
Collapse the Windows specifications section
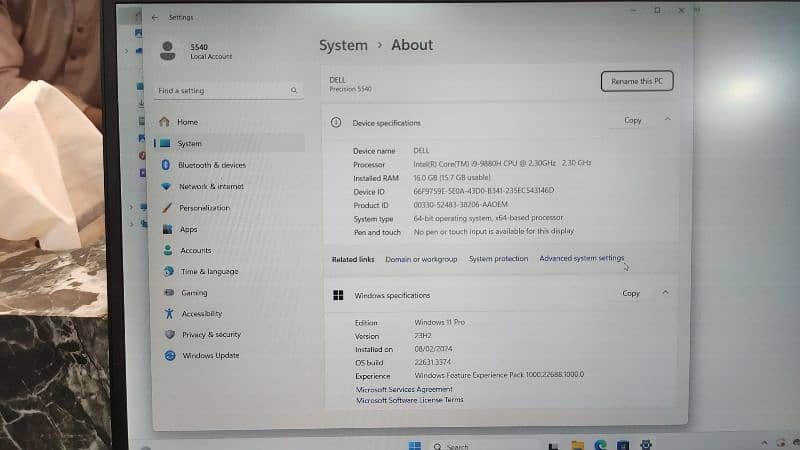[x=666, y=294]
